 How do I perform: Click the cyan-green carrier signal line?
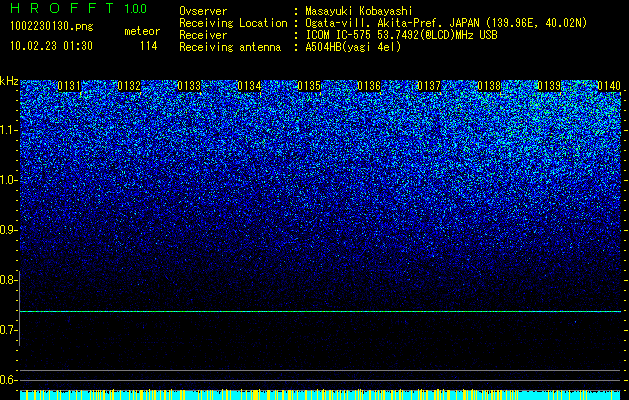(320, 311)
